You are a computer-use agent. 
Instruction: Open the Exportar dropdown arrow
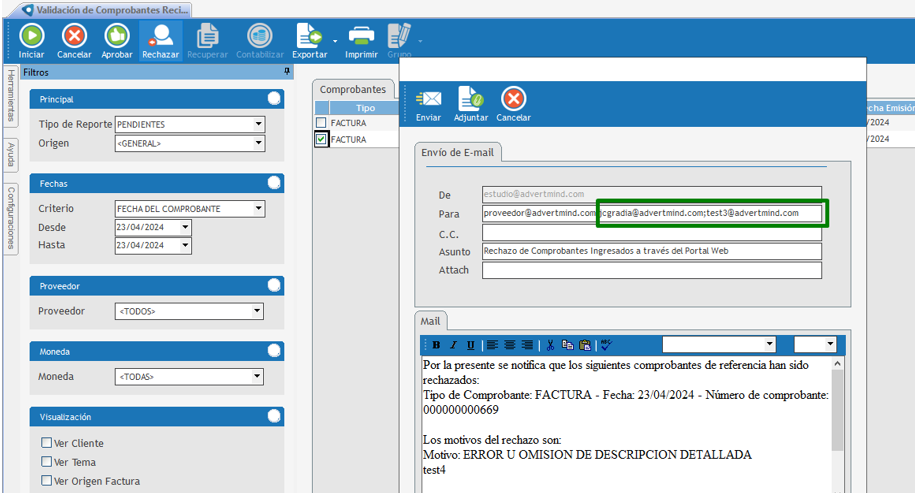(x=335, y=41)
